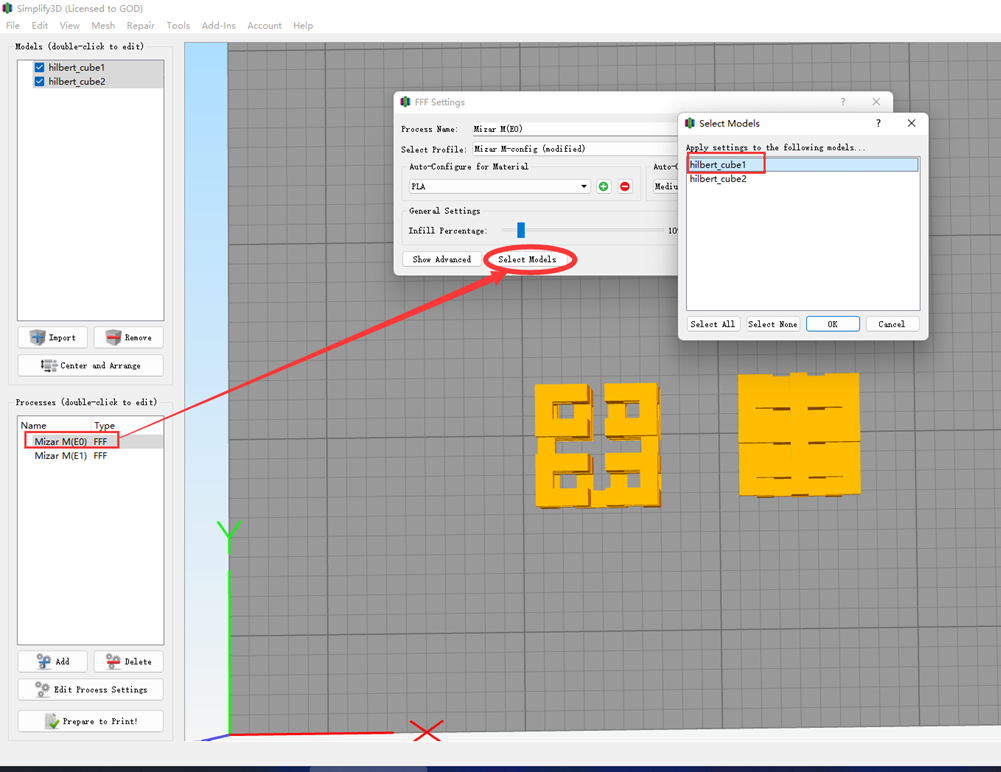Open the Account menu
Image resolution: width=1001 pixels, height=772 pixels.
click(264, 26)
